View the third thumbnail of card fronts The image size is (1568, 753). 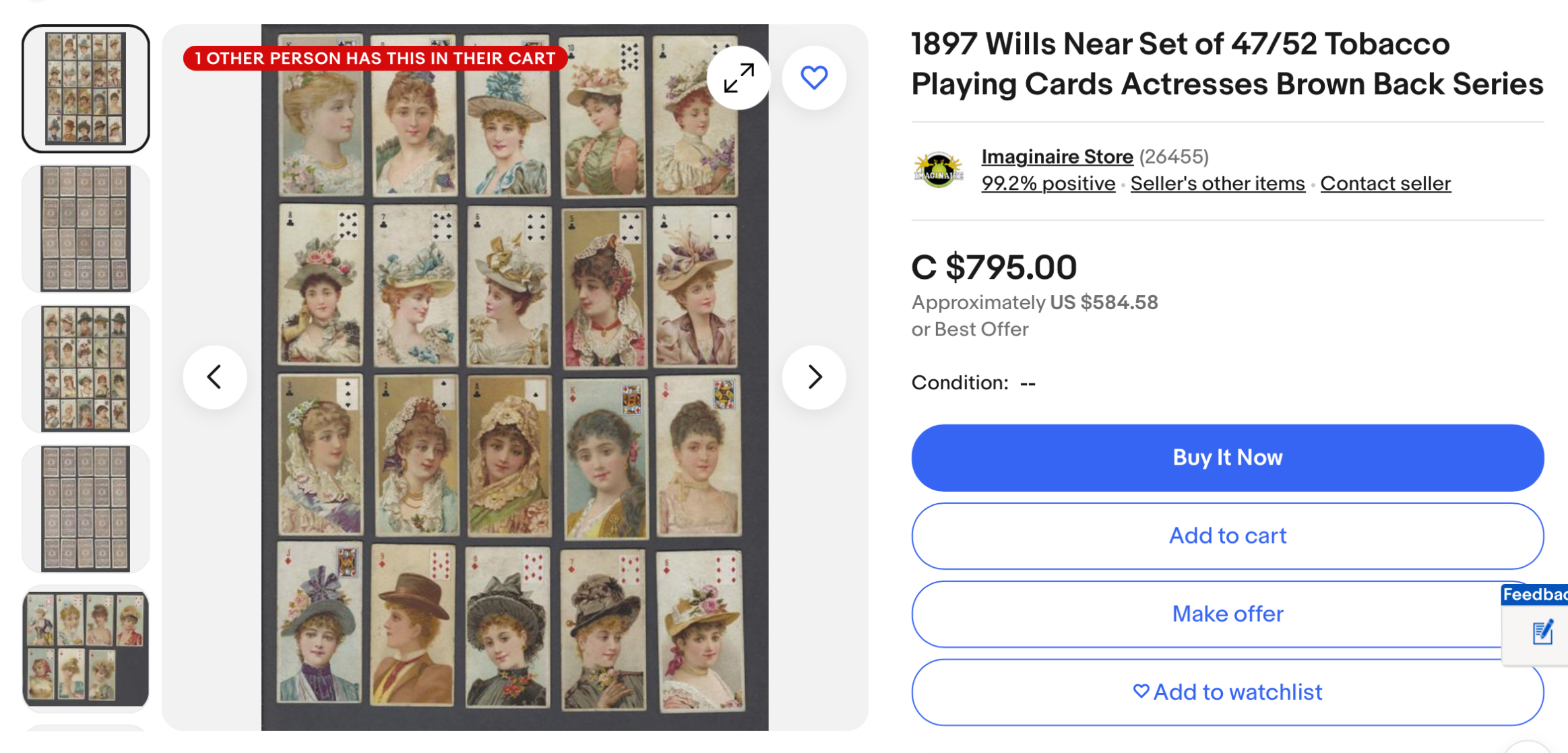tap(86, 368)
